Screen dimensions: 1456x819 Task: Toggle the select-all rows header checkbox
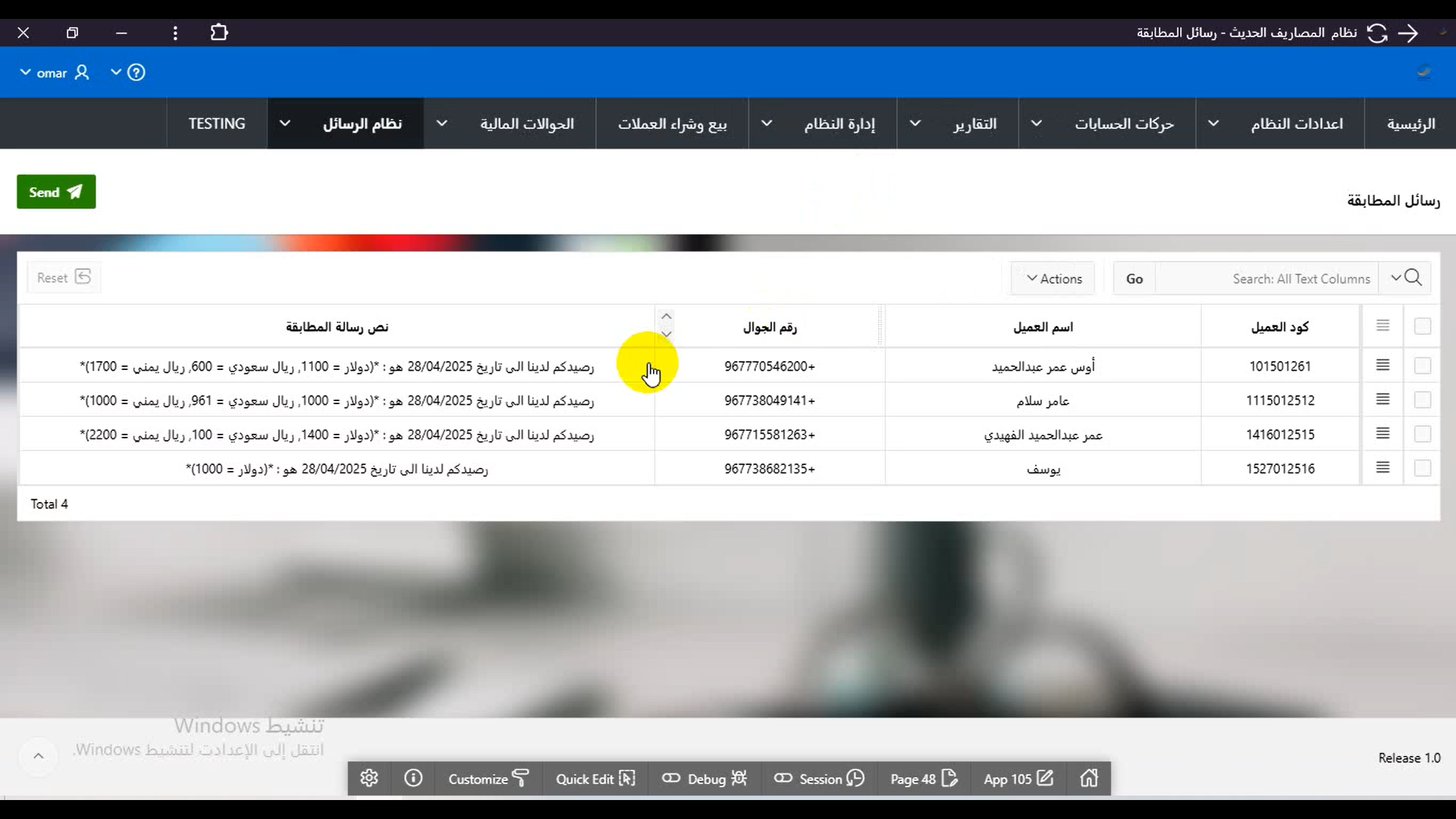[x=1422, y=326]
